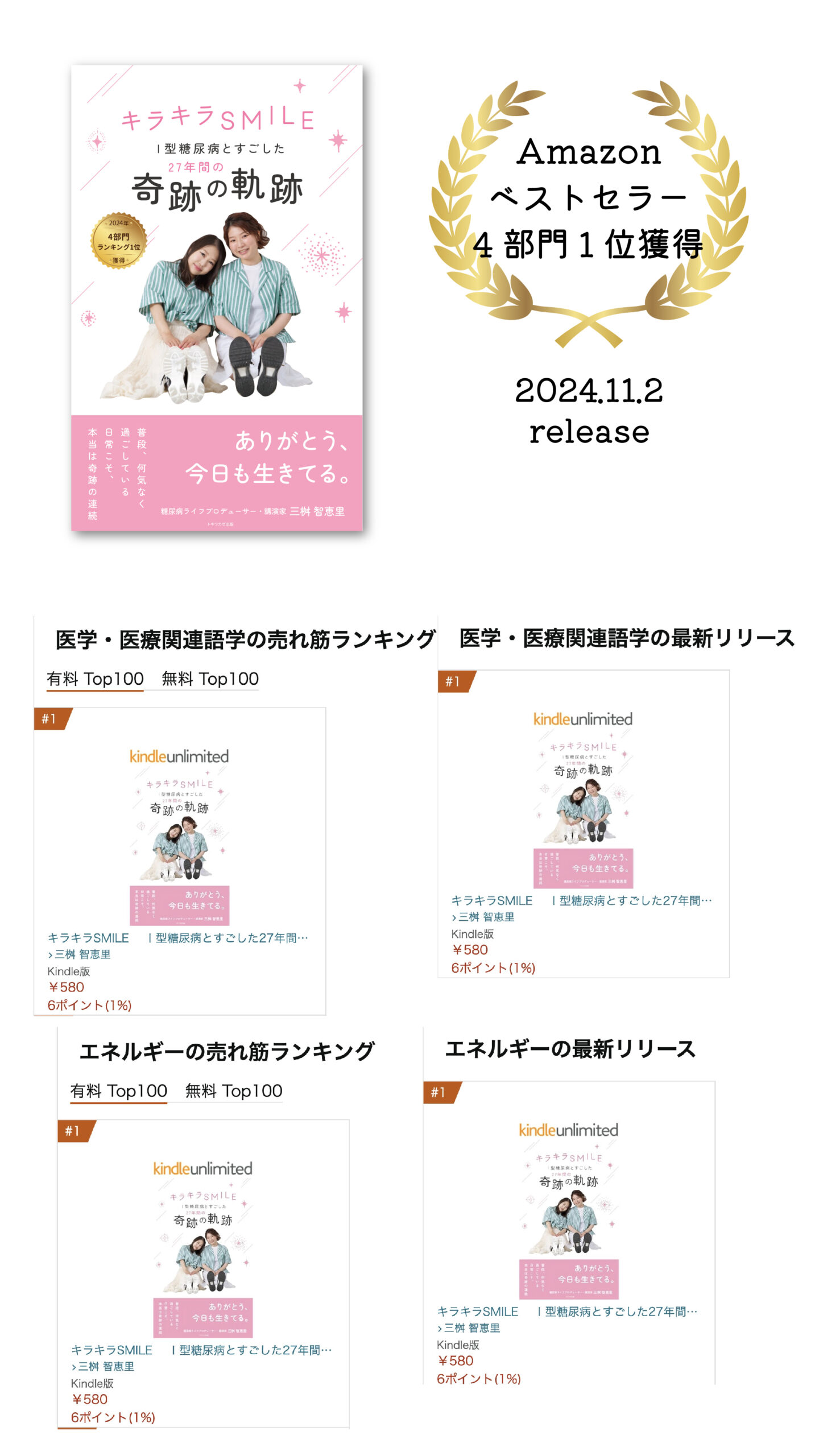This screenshot has height=1456, width=819.
Task: Click the #1 rank badge under 医学・医療関連語学の売れ筋ランキング
Action: (x=52, y=718)
